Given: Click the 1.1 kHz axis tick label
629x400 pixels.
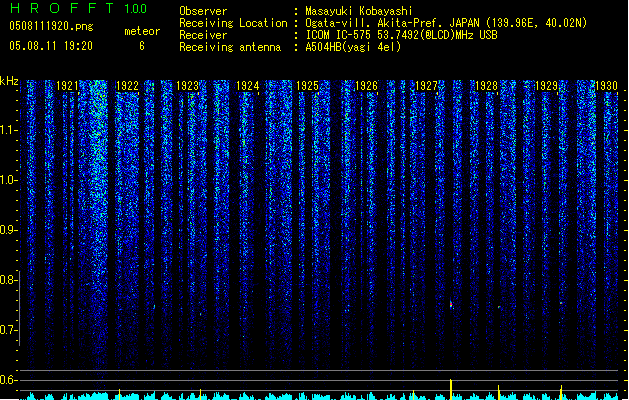Looking at the screenshot, I should point(8,130).
